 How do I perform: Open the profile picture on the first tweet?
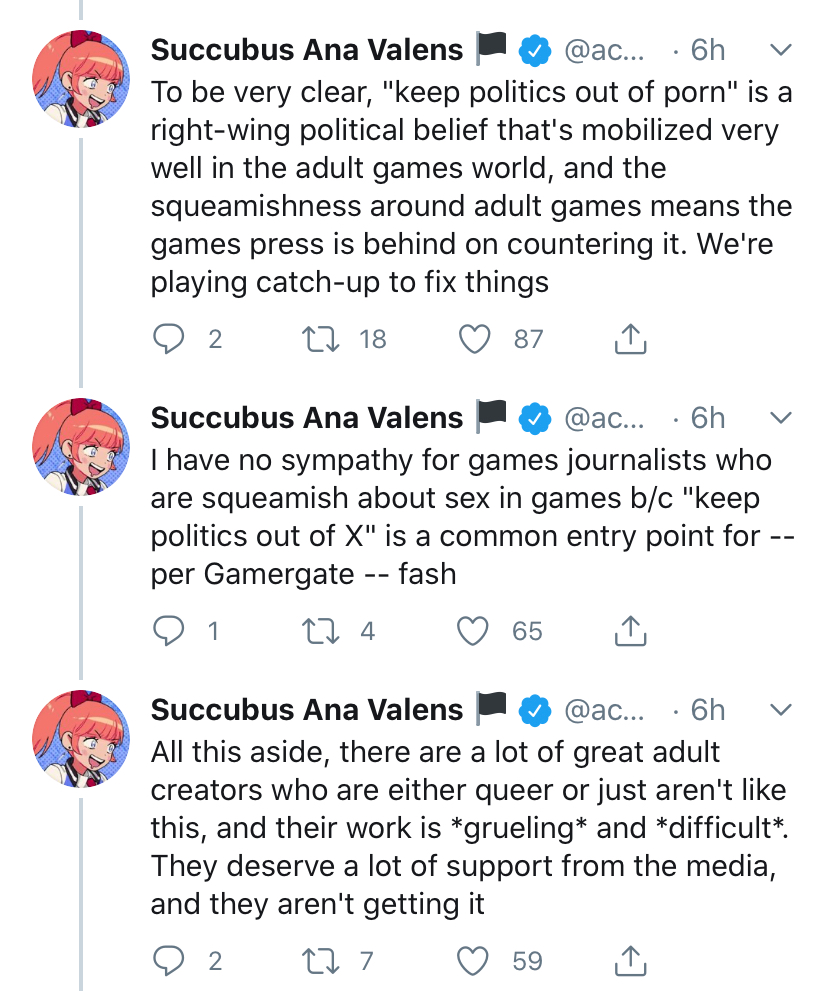tap(82, 79)
